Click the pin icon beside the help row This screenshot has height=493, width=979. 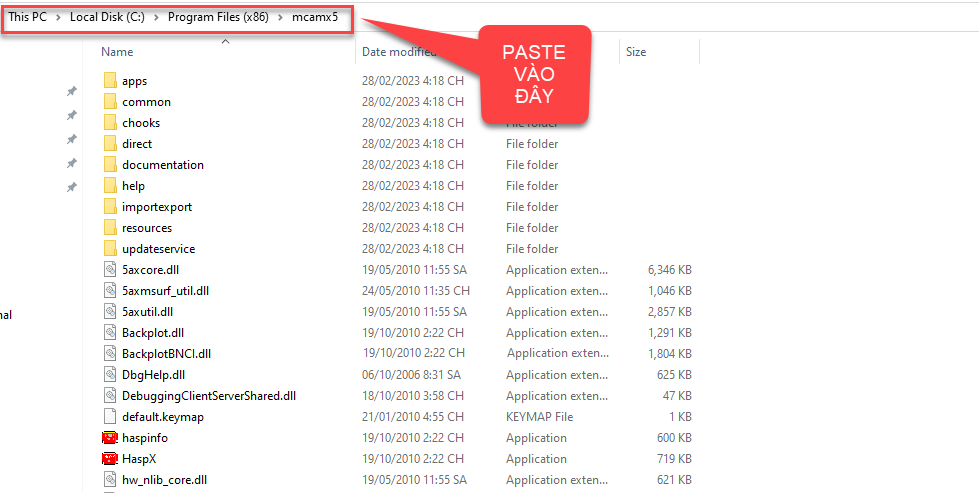pyautogui.click(x=72, y=187)
